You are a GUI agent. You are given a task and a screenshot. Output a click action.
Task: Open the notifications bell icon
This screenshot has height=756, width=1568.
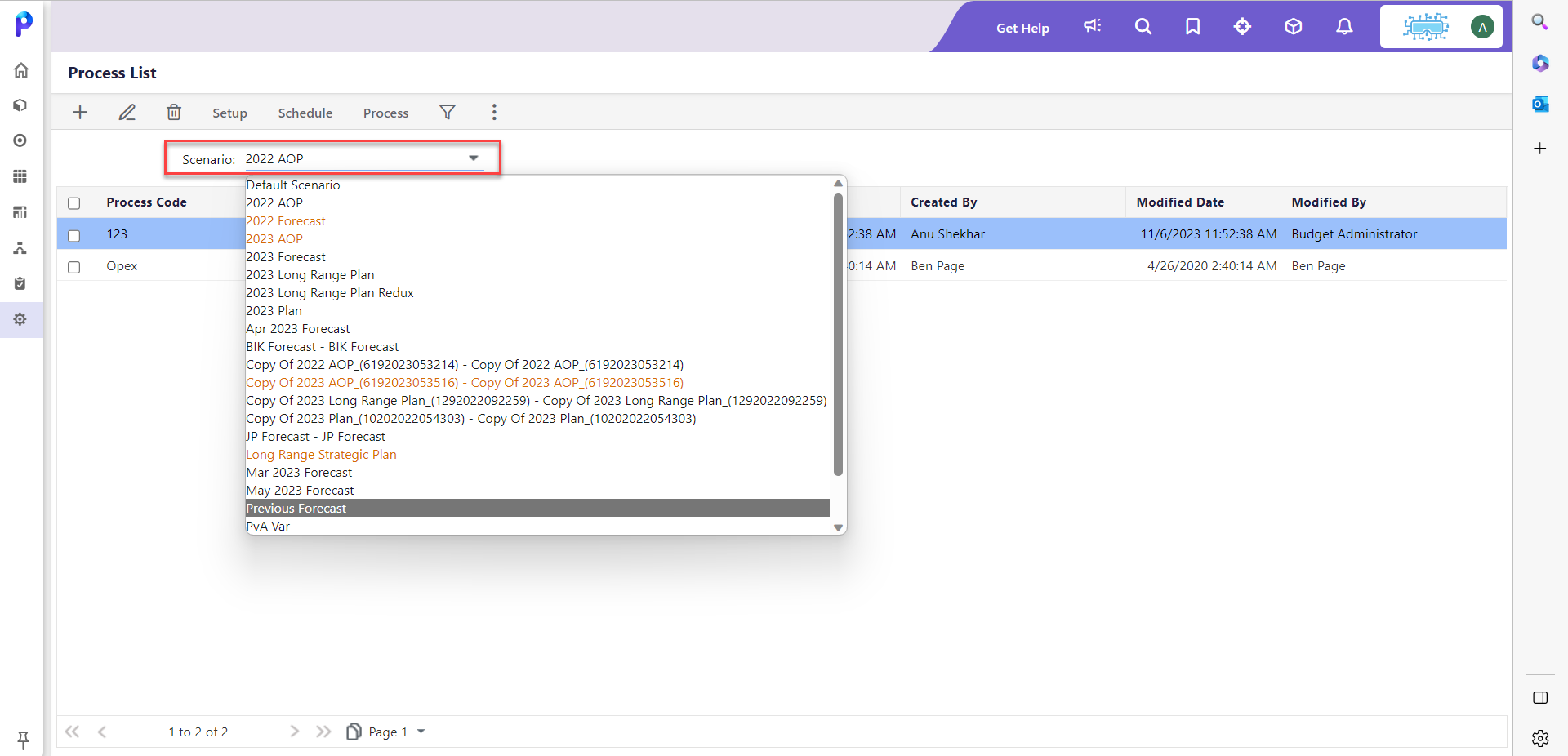click(1344, 27)
